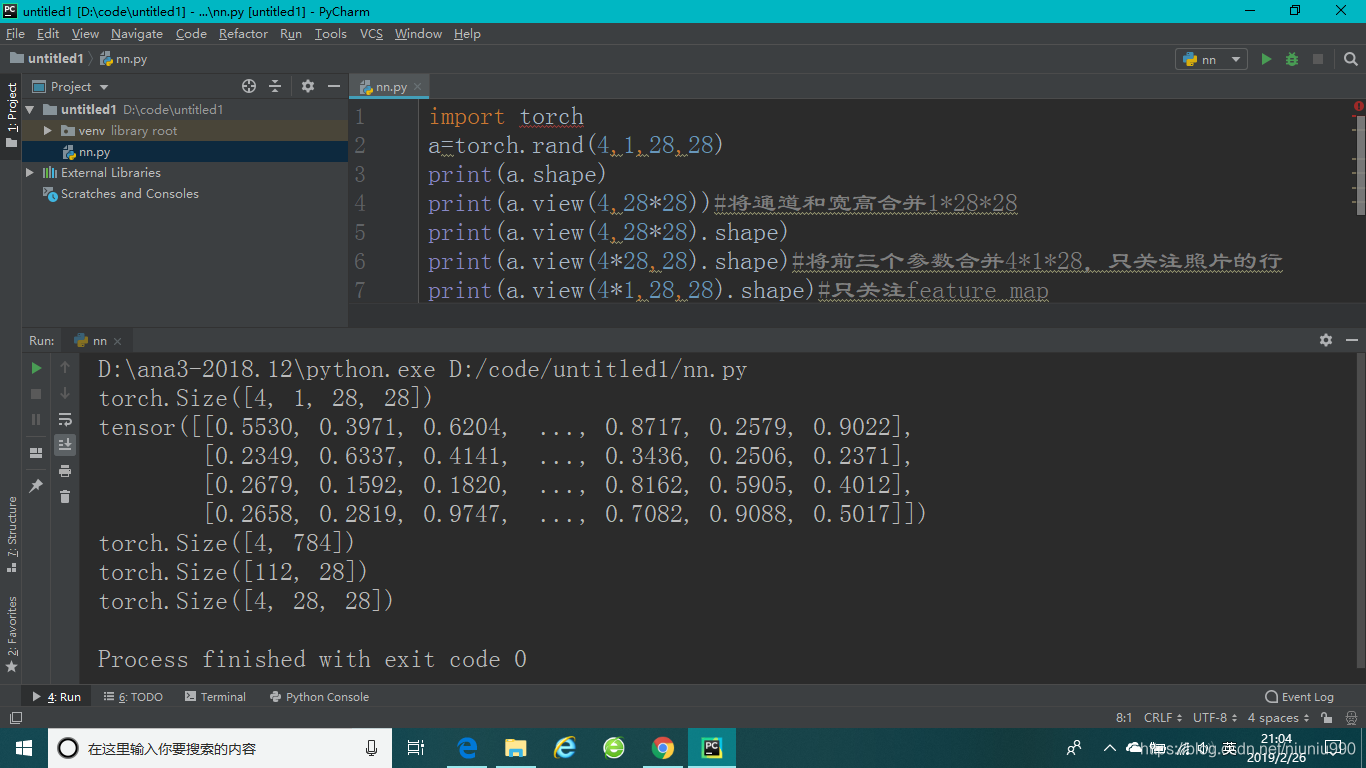This screenshot has height=768, width=1366.
Task: Click the Print icon in the Run panel
Action: point(65,471)
